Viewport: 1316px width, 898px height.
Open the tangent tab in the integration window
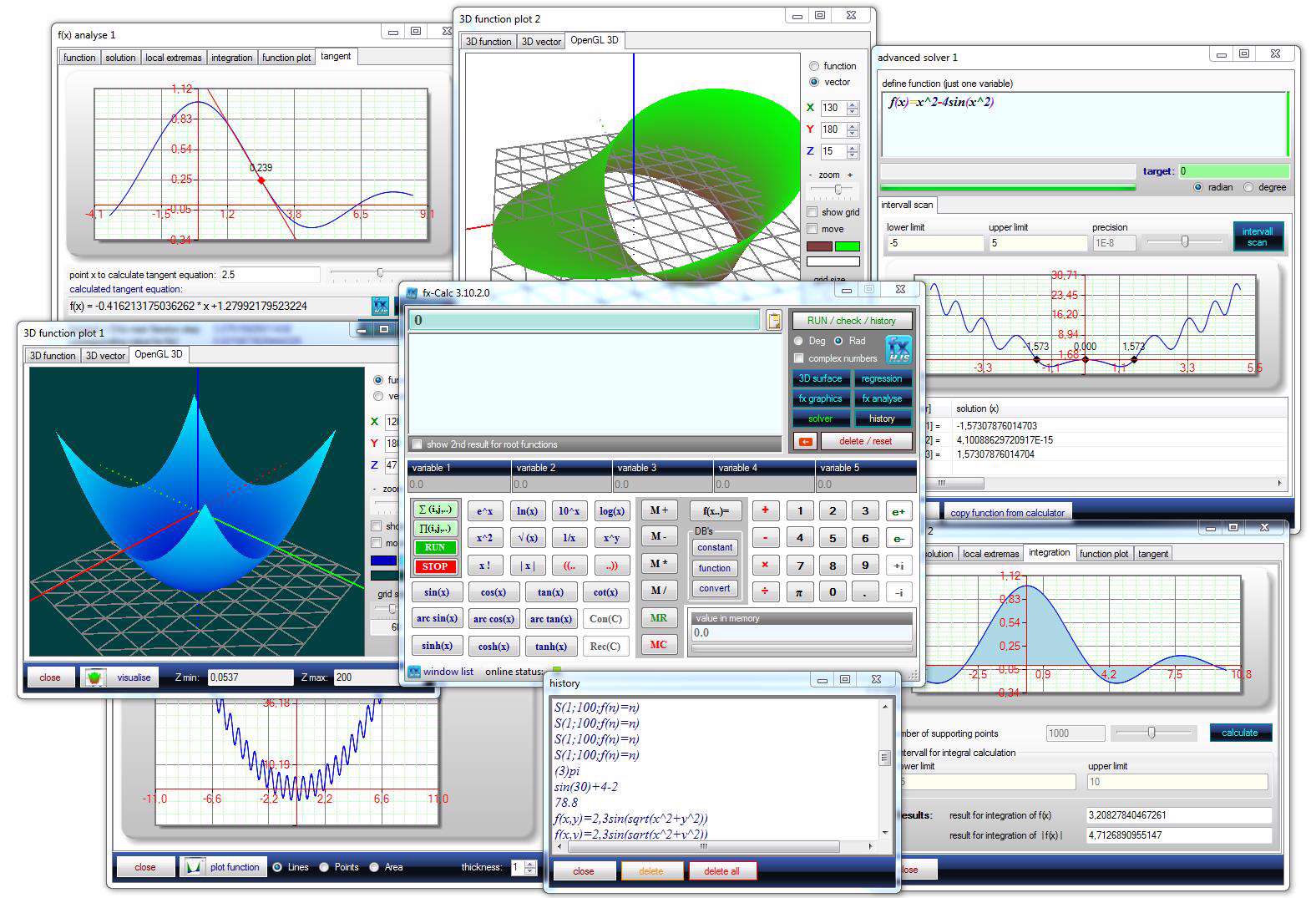[1153, 554]
